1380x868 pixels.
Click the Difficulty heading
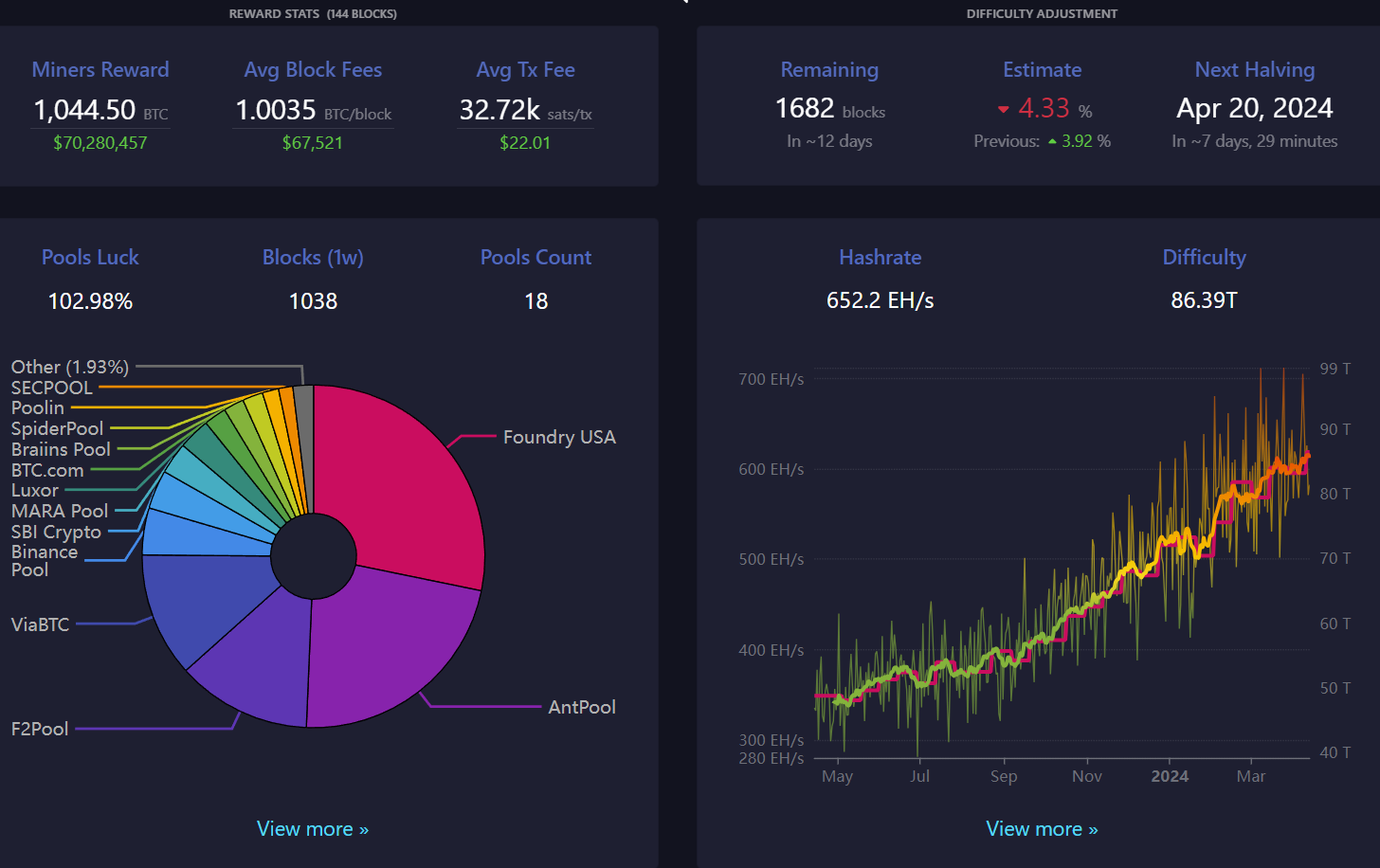(x=1204, y=258)
